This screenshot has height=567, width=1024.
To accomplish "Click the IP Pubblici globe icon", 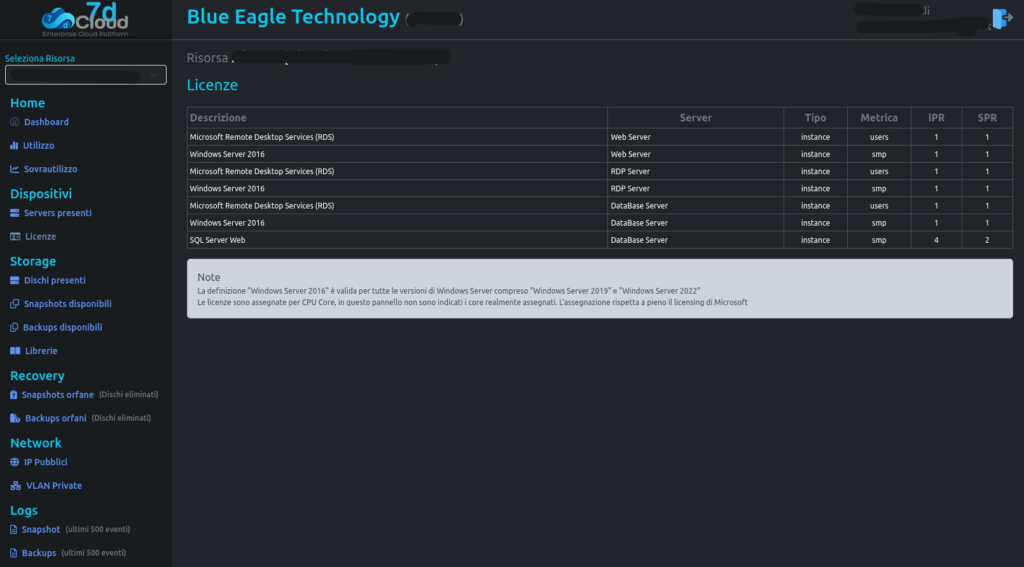I will click(14, 462).
